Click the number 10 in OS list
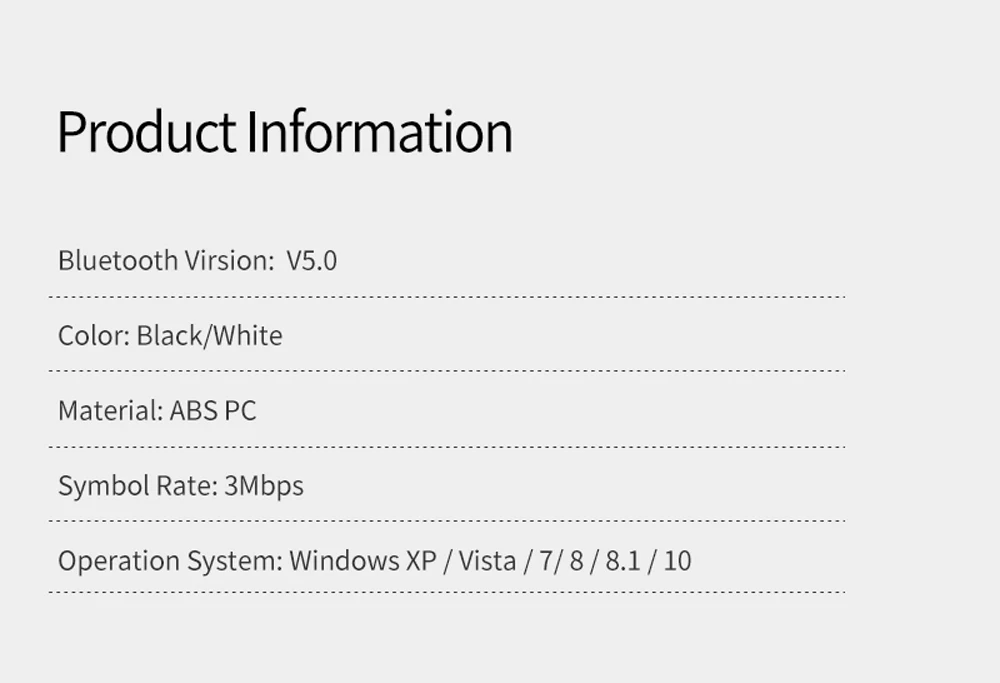This screenshot has width=1000, height=683. pyautogui.click(x=677, y=561)
